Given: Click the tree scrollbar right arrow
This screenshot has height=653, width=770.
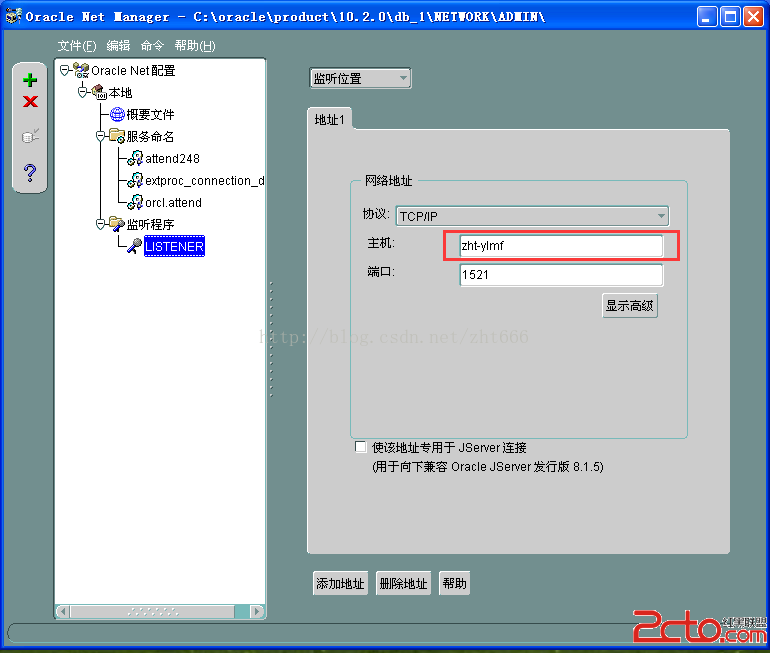Looking at the screenshot, I should pos(256,612).
